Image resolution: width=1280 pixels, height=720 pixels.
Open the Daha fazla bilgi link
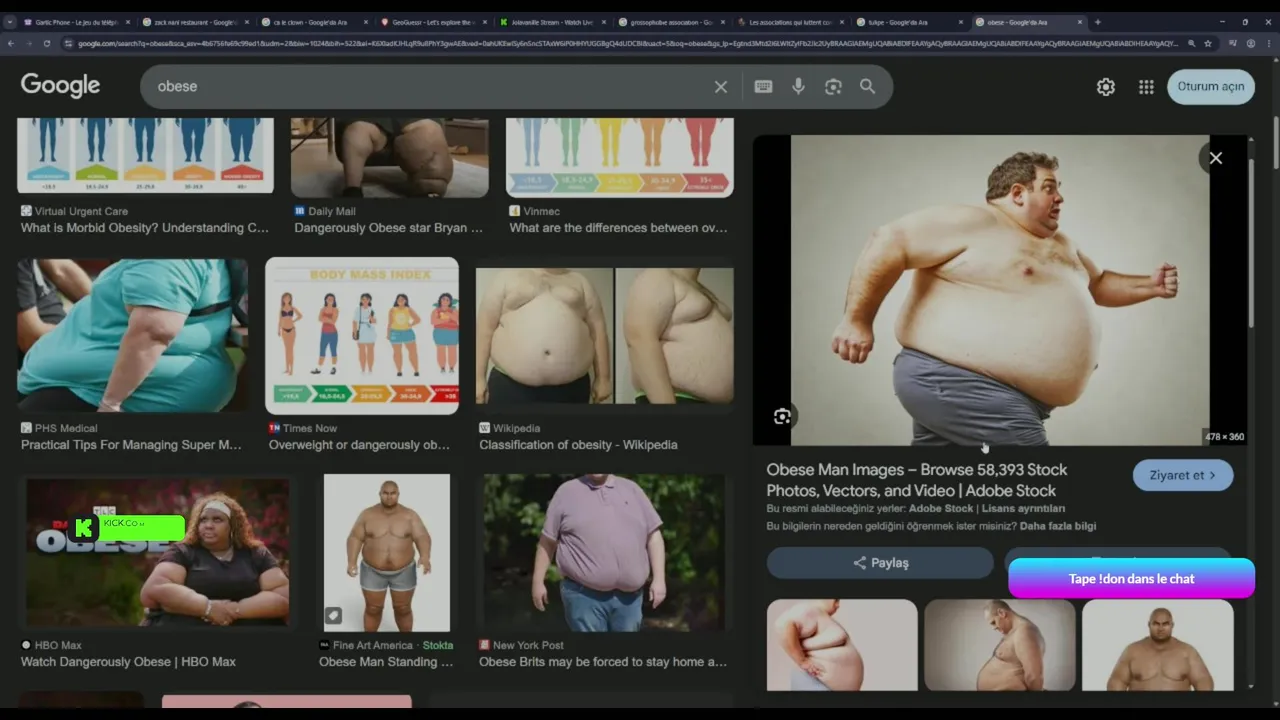click(x=1058, y=526)
